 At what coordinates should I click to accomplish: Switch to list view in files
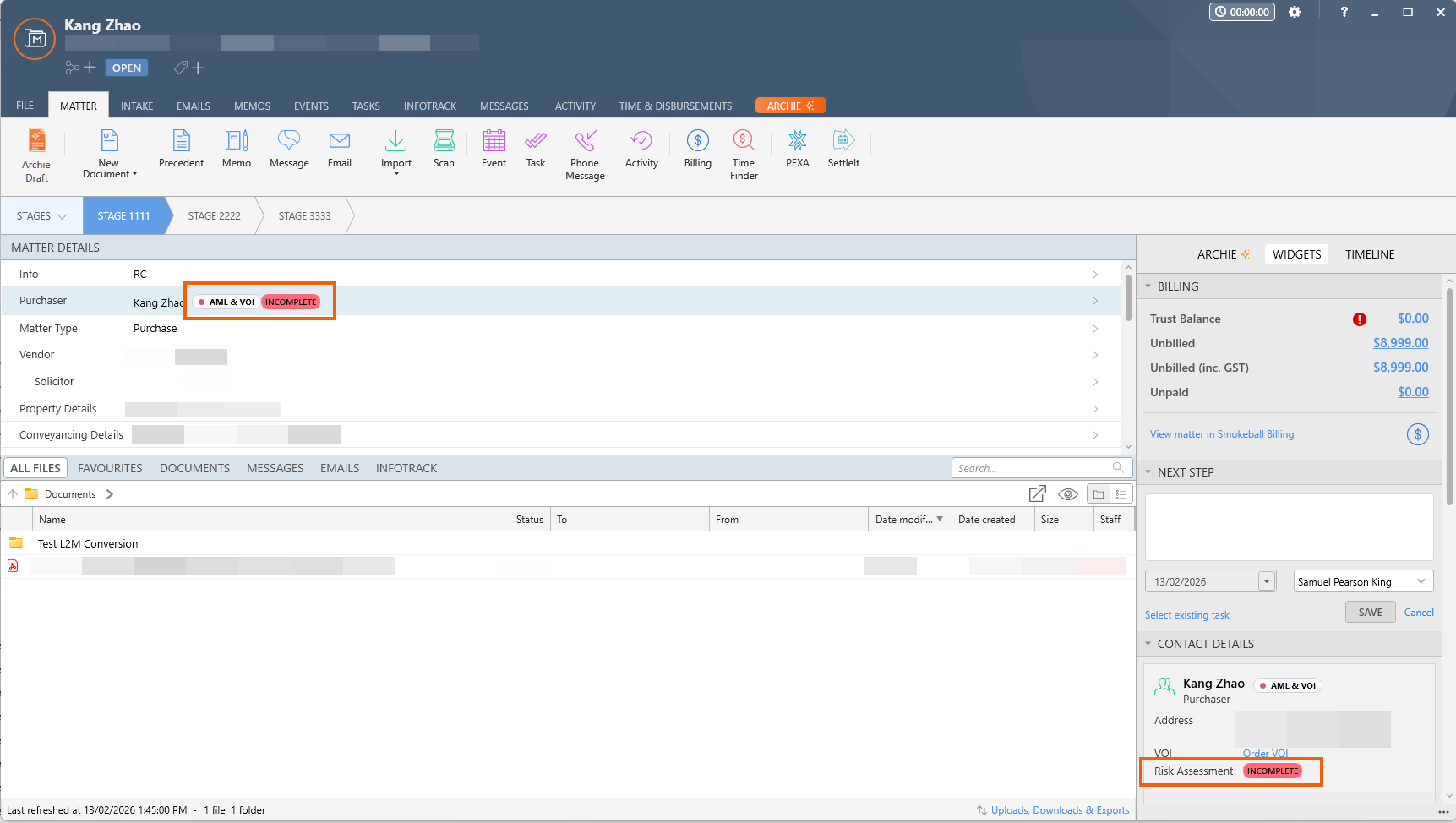pyautogui.click(x=1121, y=494)
